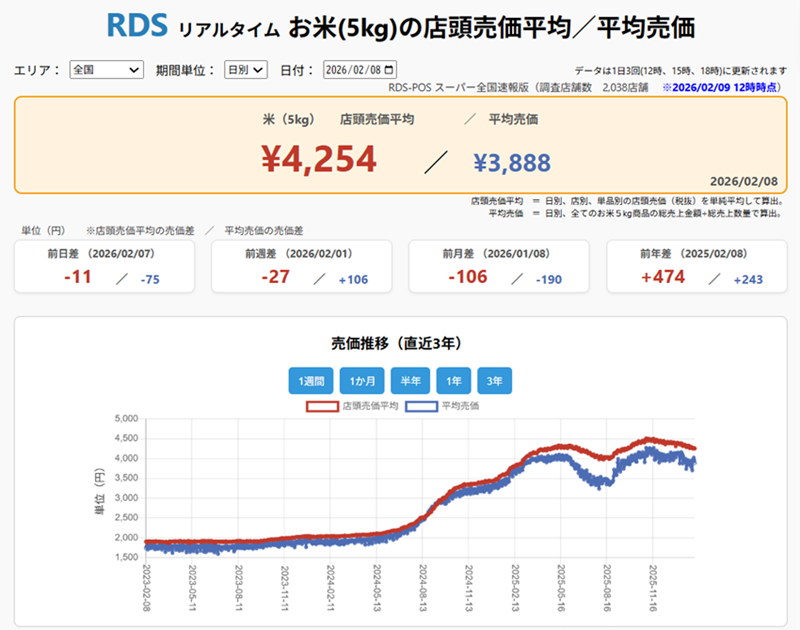The image size is (800, 630).
Task: Click the 前年差 +474 comparison card
Action: click(x=696, y=266)
